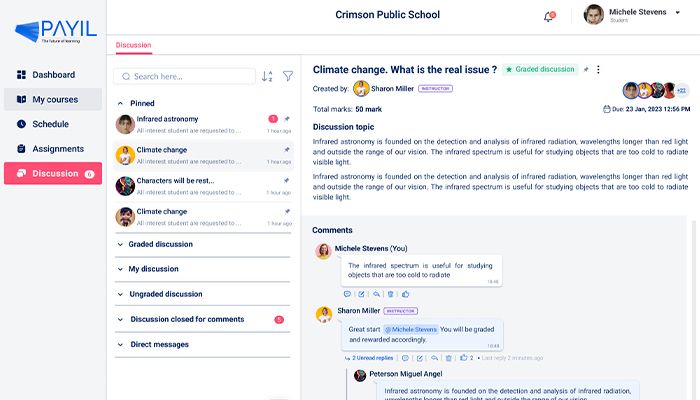
Task: Open My courses in sidebar
Action: pos(53,99)
